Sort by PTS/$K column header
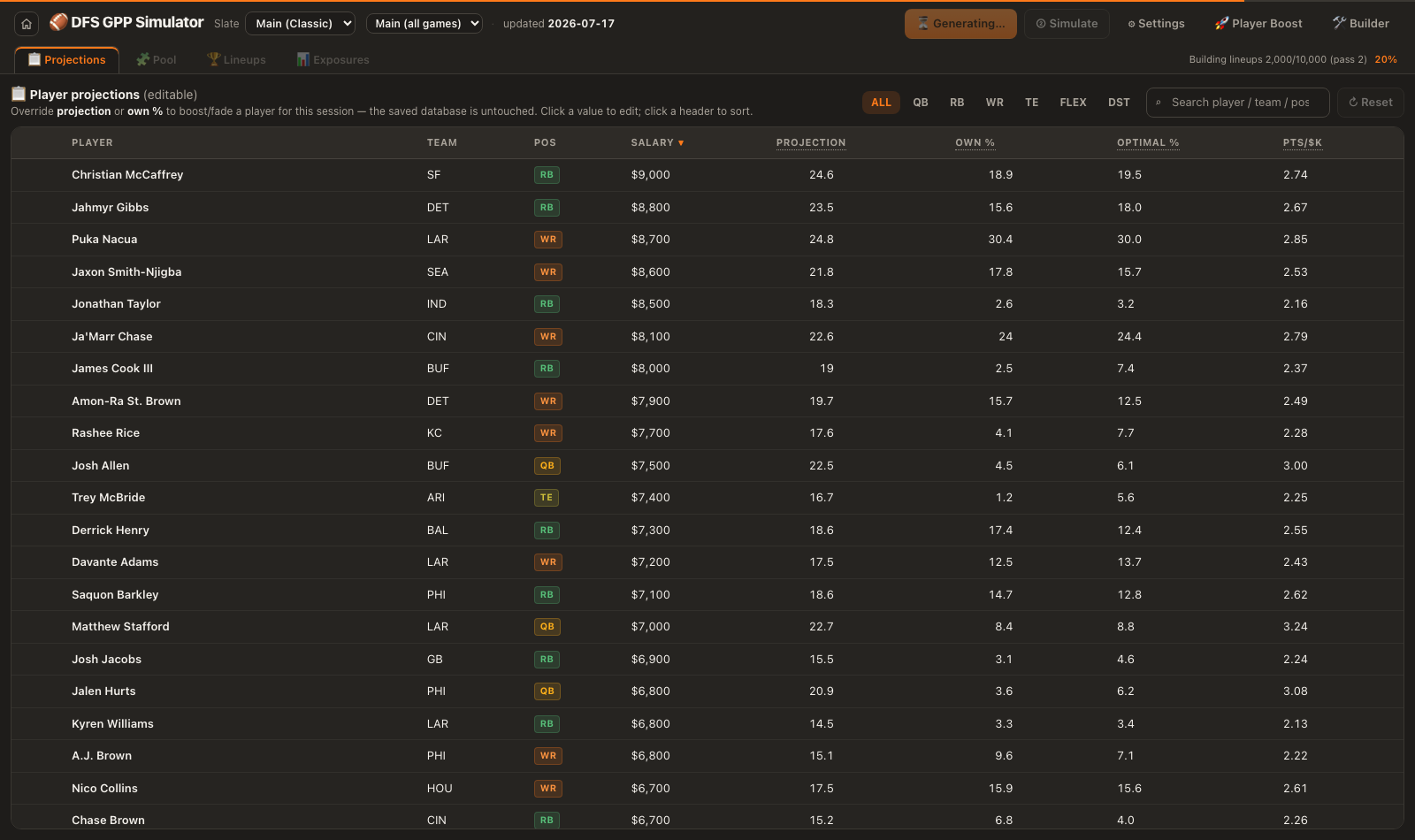This screenshot has height=840, width=1415. (1303, 142)
